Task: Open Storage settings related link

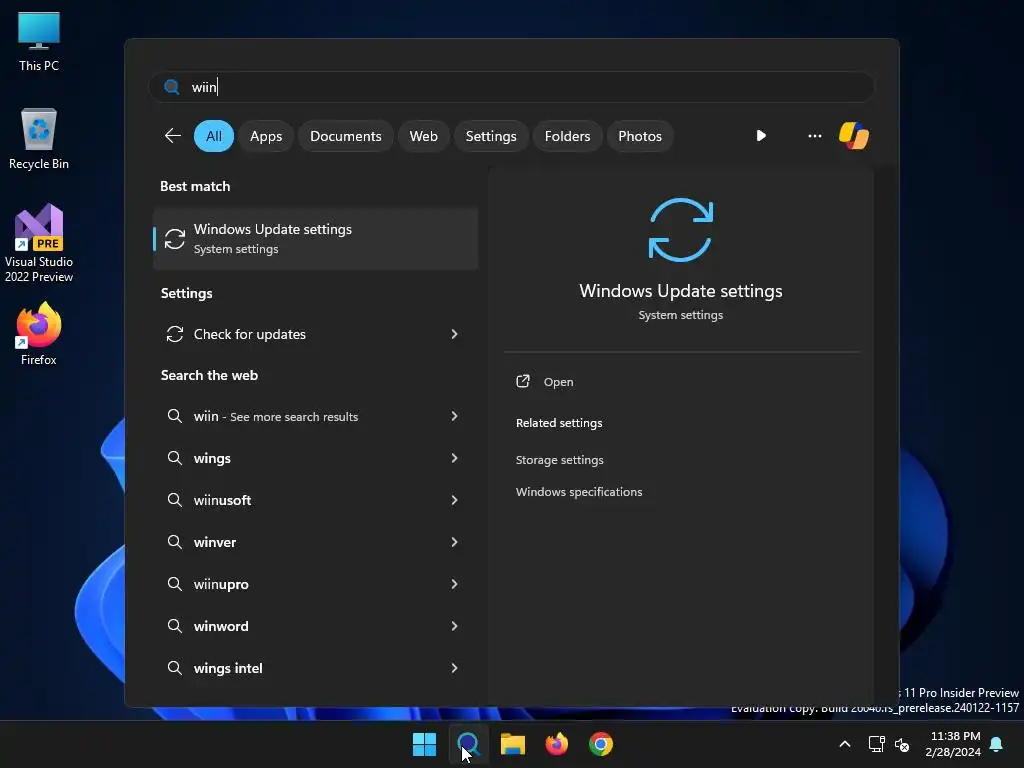Action: (x=560, y=460)
